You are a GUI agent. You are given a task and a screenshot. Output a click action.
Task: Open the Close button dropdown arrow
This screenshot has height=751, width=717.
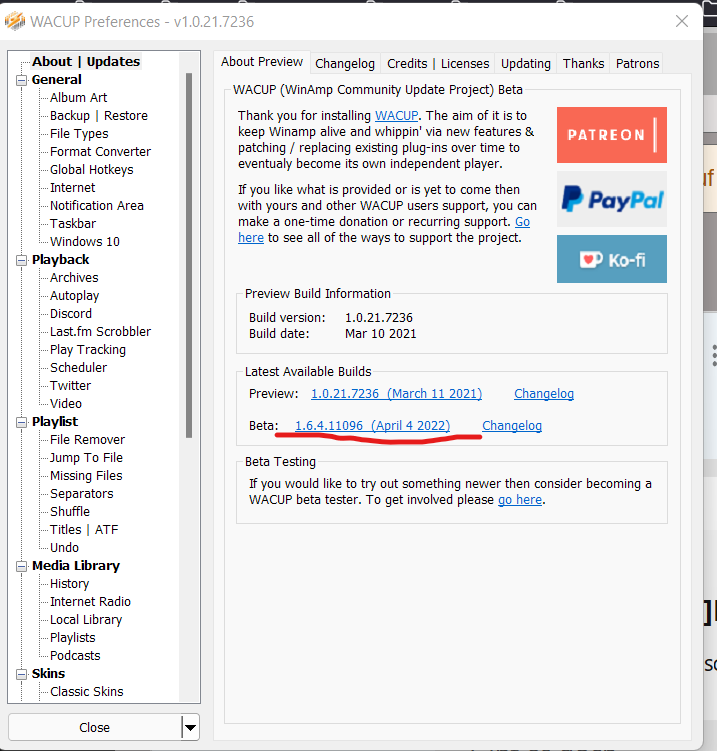[x=190, y=728]
